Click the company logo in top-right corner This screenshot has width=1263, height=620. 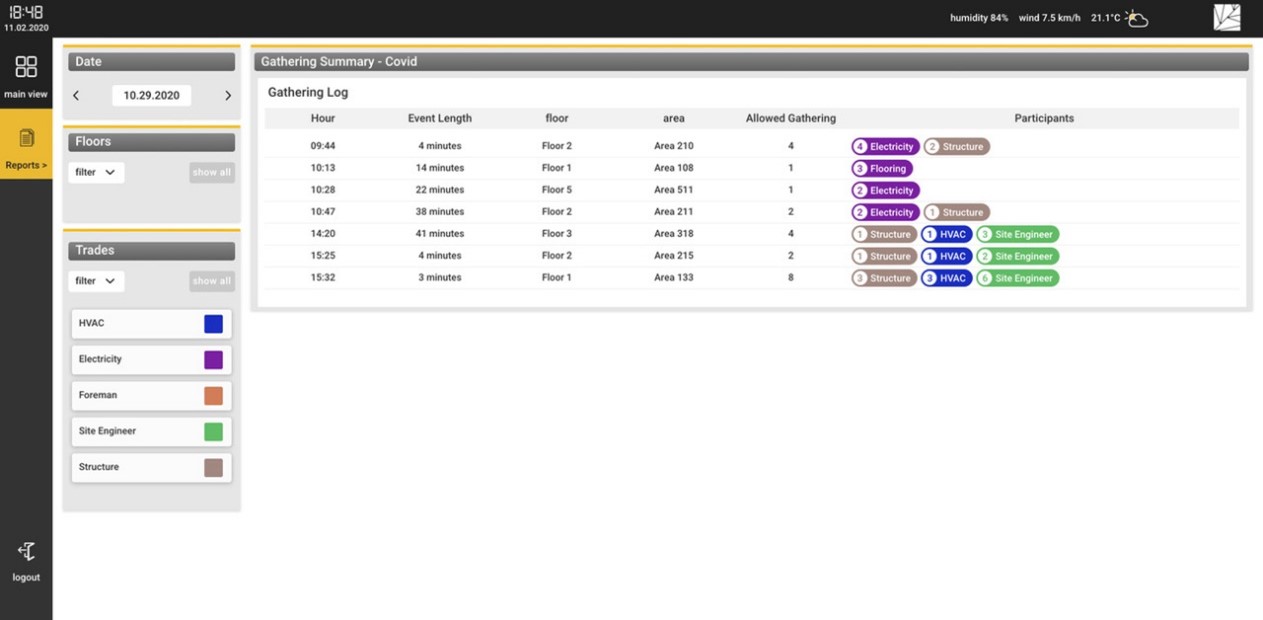[1226, 18]
